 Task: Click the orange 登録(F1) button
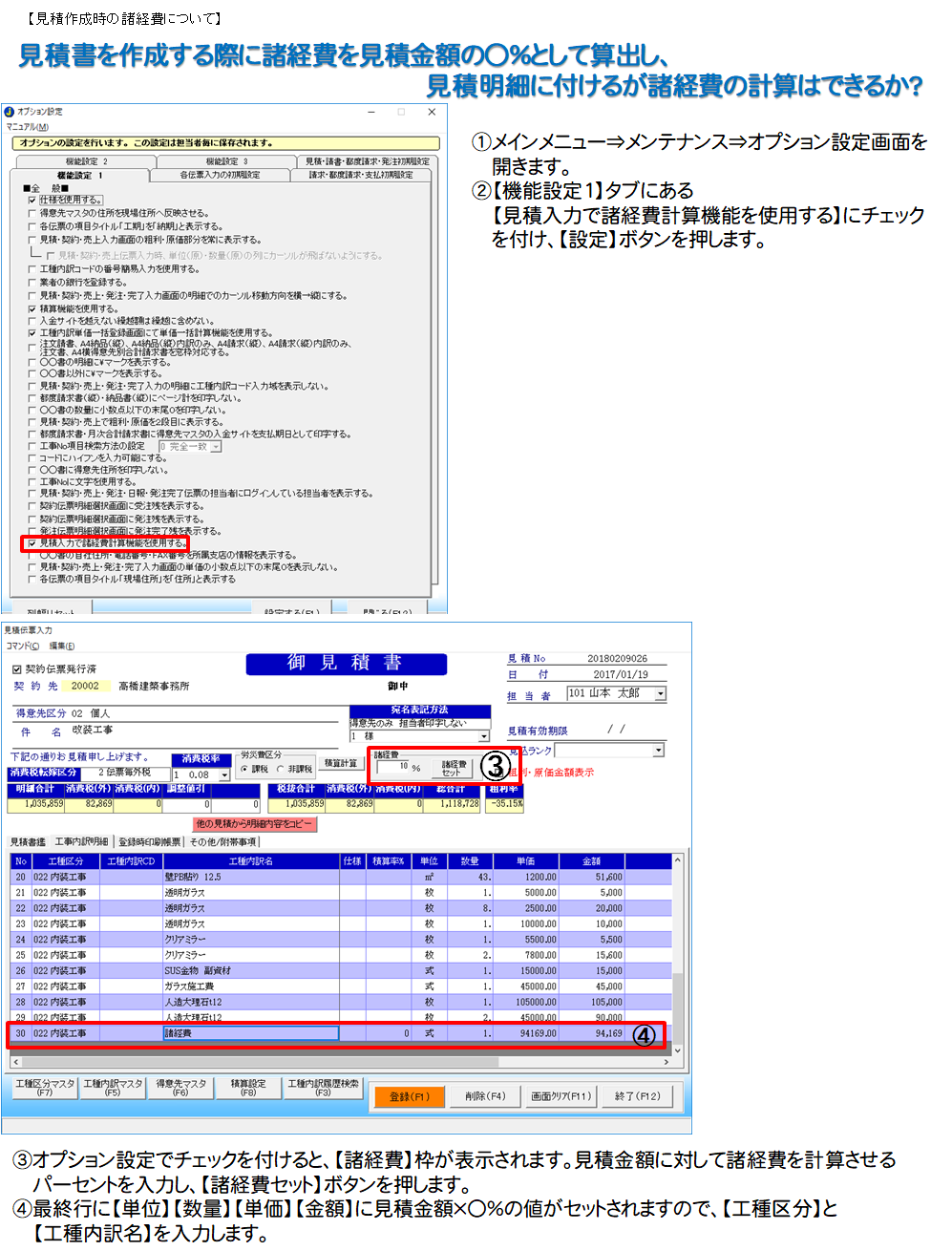410,1096
